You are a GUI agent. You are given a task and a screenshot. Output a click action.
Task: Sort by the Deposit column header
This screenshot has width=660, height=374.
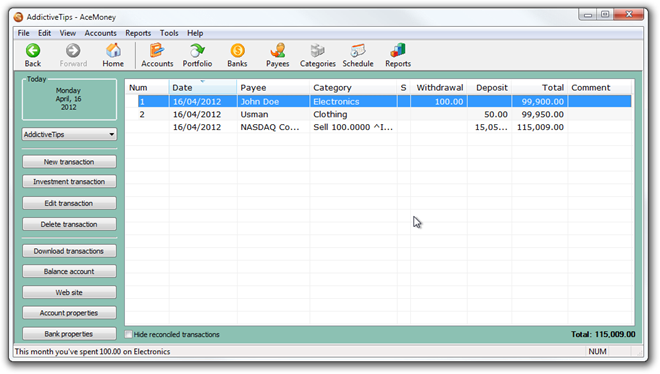490,88
